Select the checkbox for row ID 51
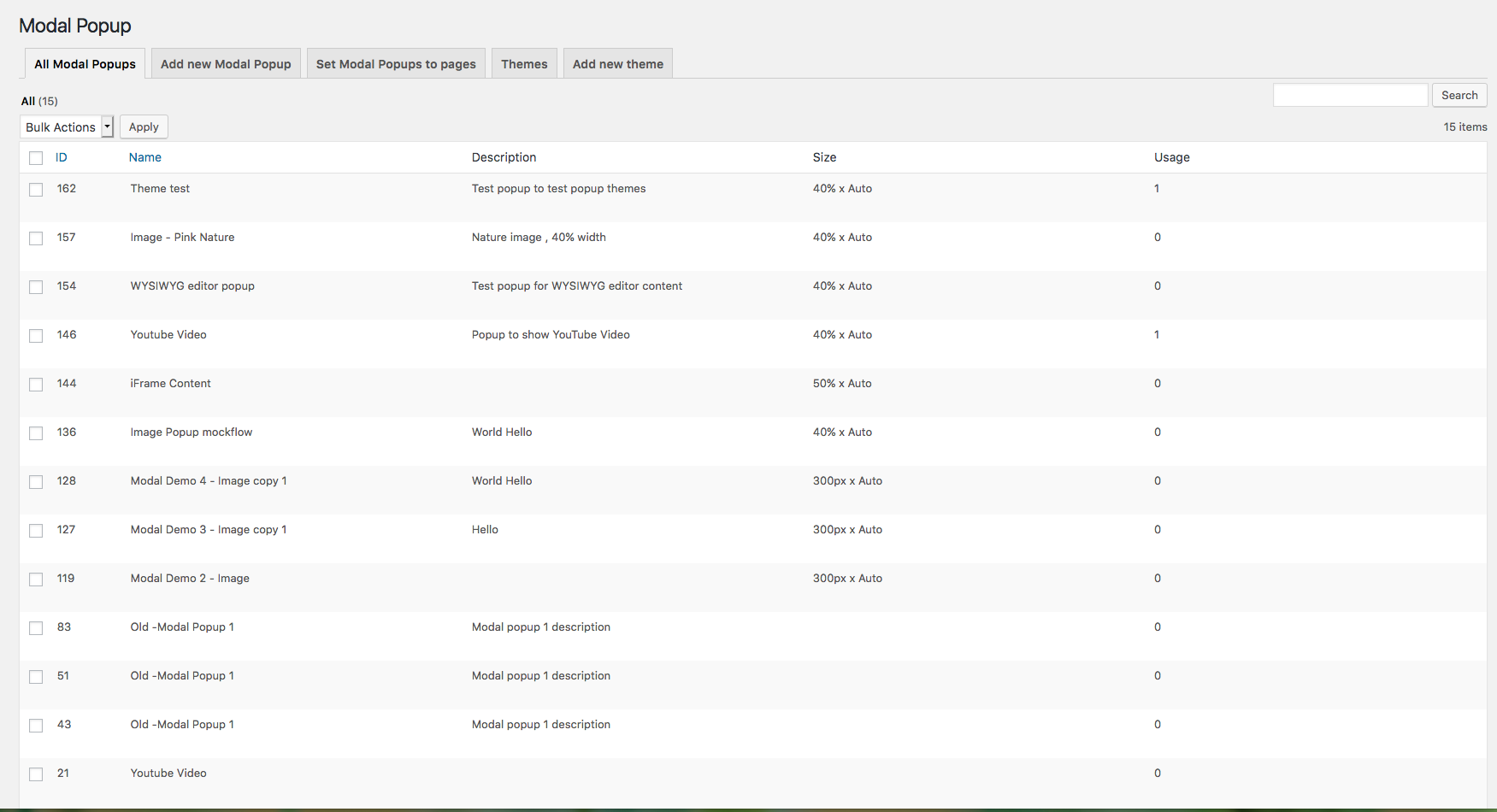Screen dimensions: 1497x812 tap(36, 677)
